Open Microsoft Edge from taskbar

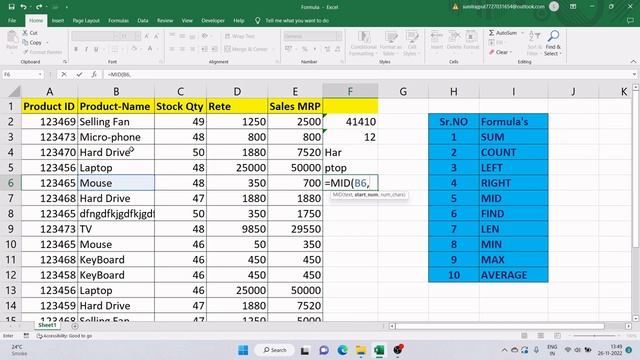tap(342, 350)
